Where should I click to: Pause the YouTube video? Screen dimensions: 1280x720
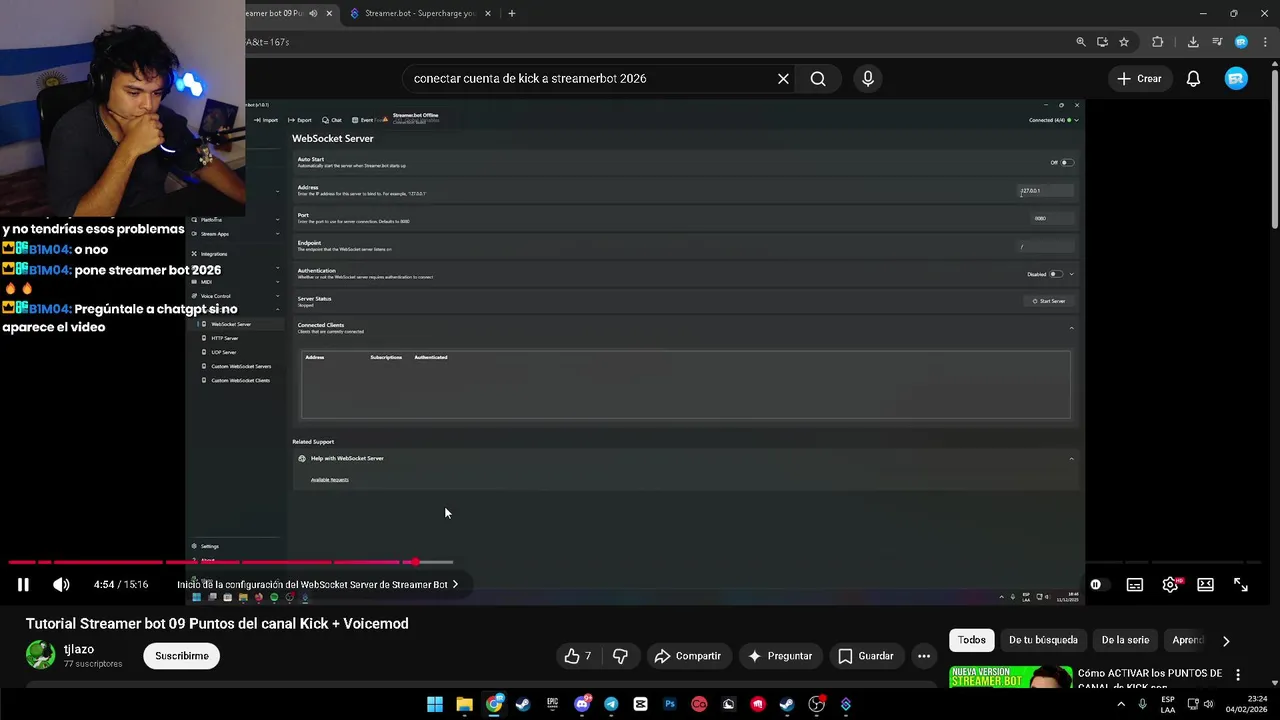(23, 585)
